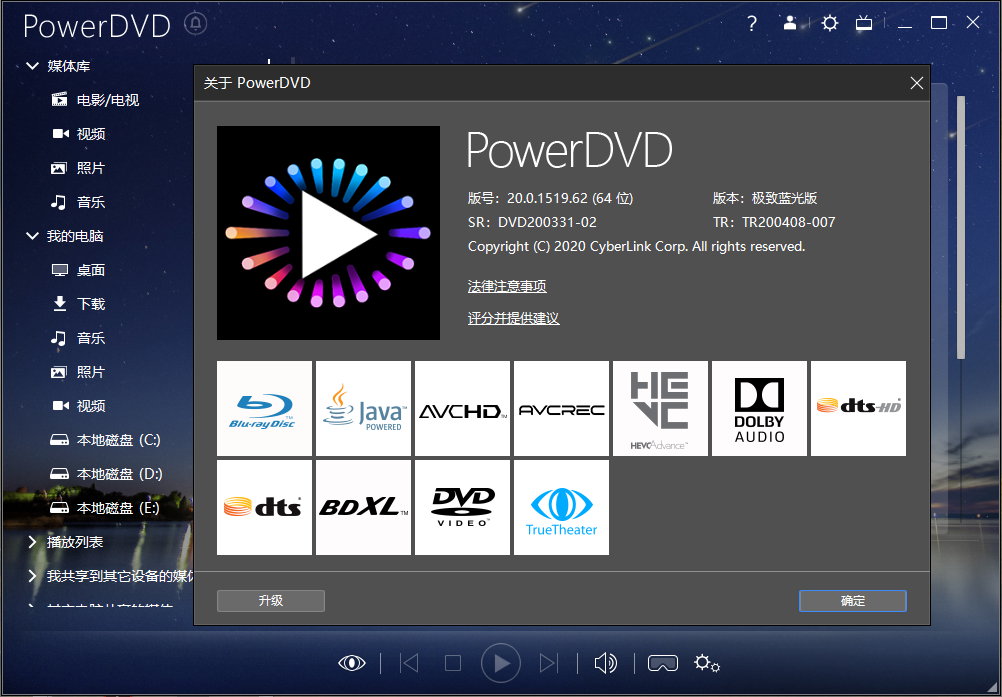Click the CyberLink copyright line
This screenshot has width=1002, height=697.
636,247
